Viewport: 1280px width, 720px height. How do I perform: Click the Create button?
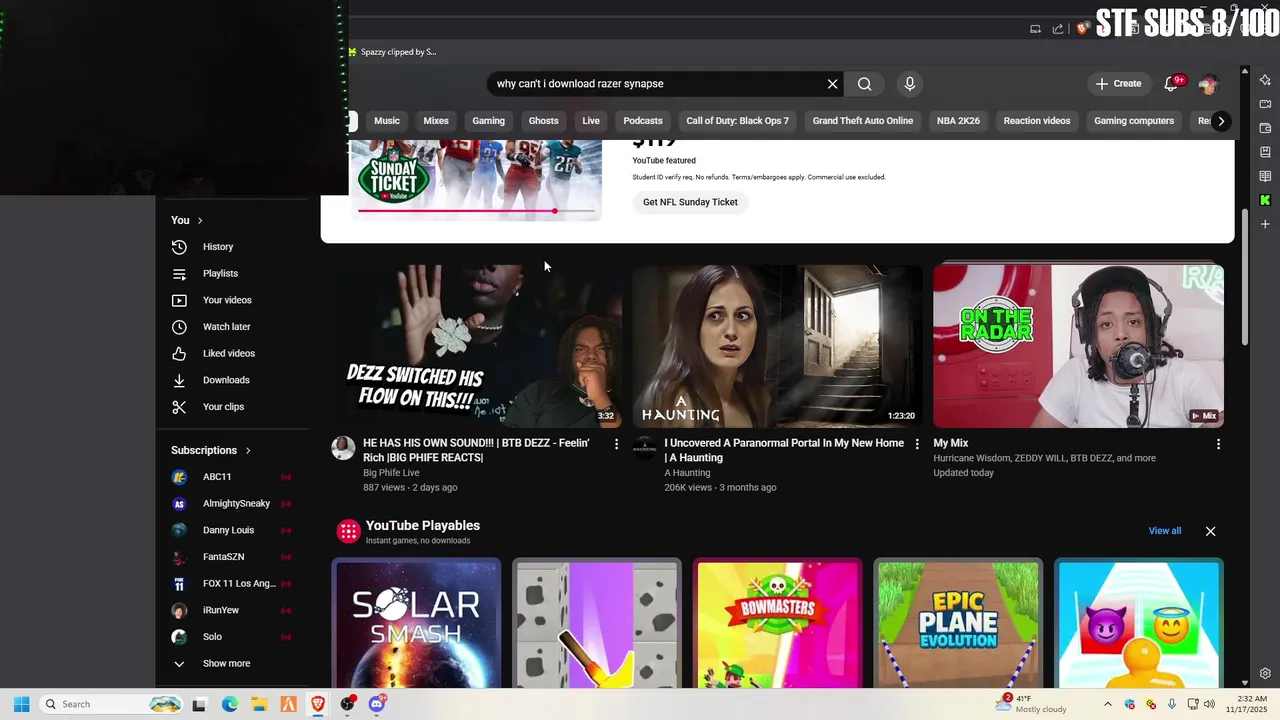coord(1118,84)
